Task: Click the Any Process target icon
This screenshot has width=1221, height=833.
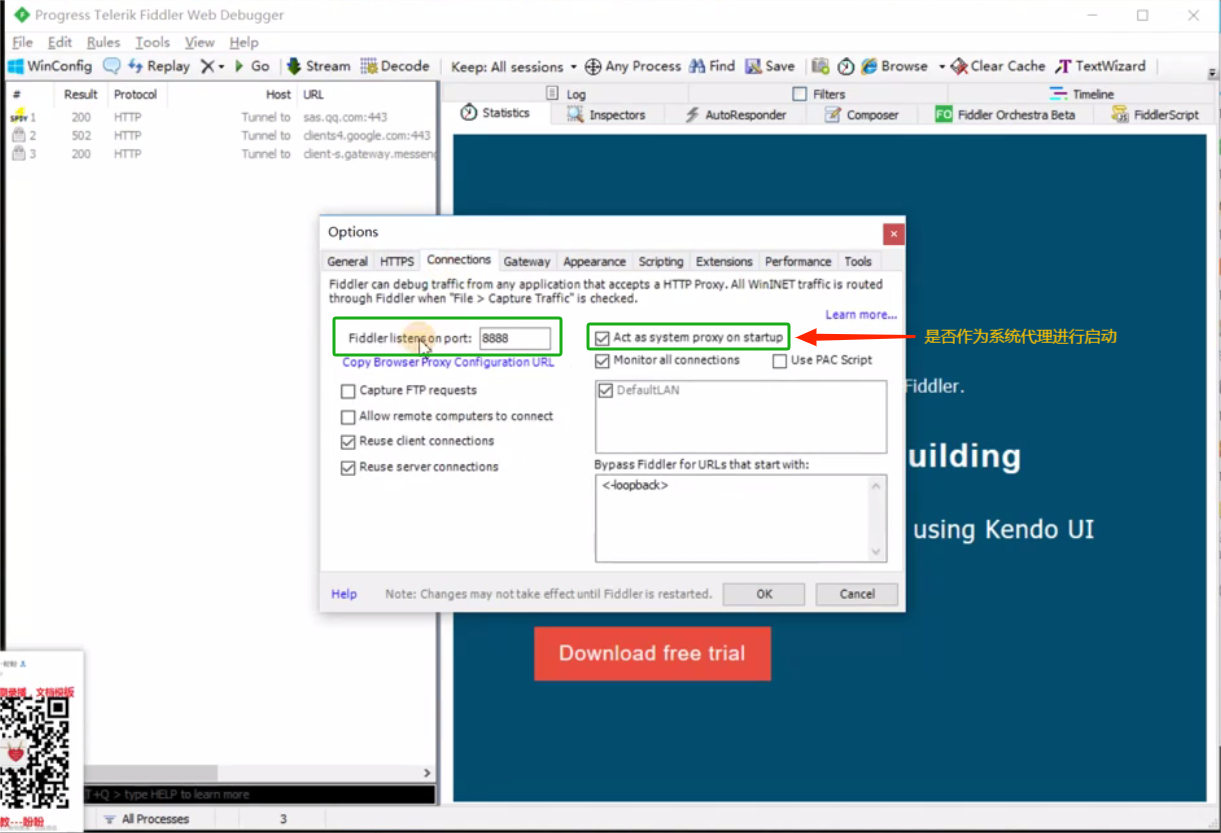Action: click(593, 66)
